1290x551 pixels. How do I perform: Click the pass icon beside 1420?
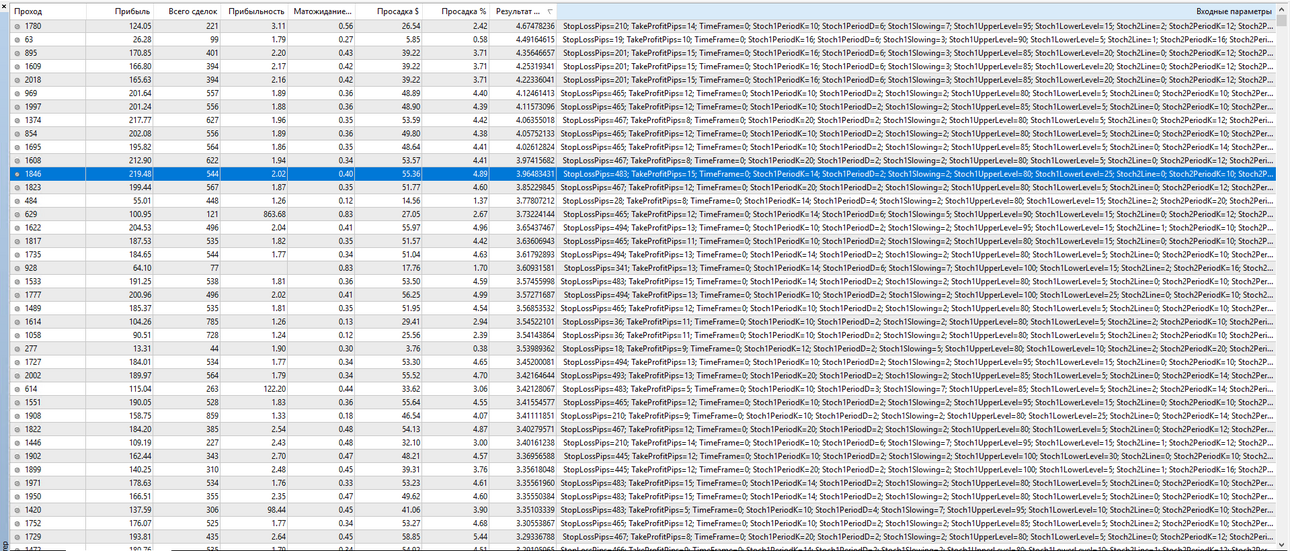click(x=17, y=510)
